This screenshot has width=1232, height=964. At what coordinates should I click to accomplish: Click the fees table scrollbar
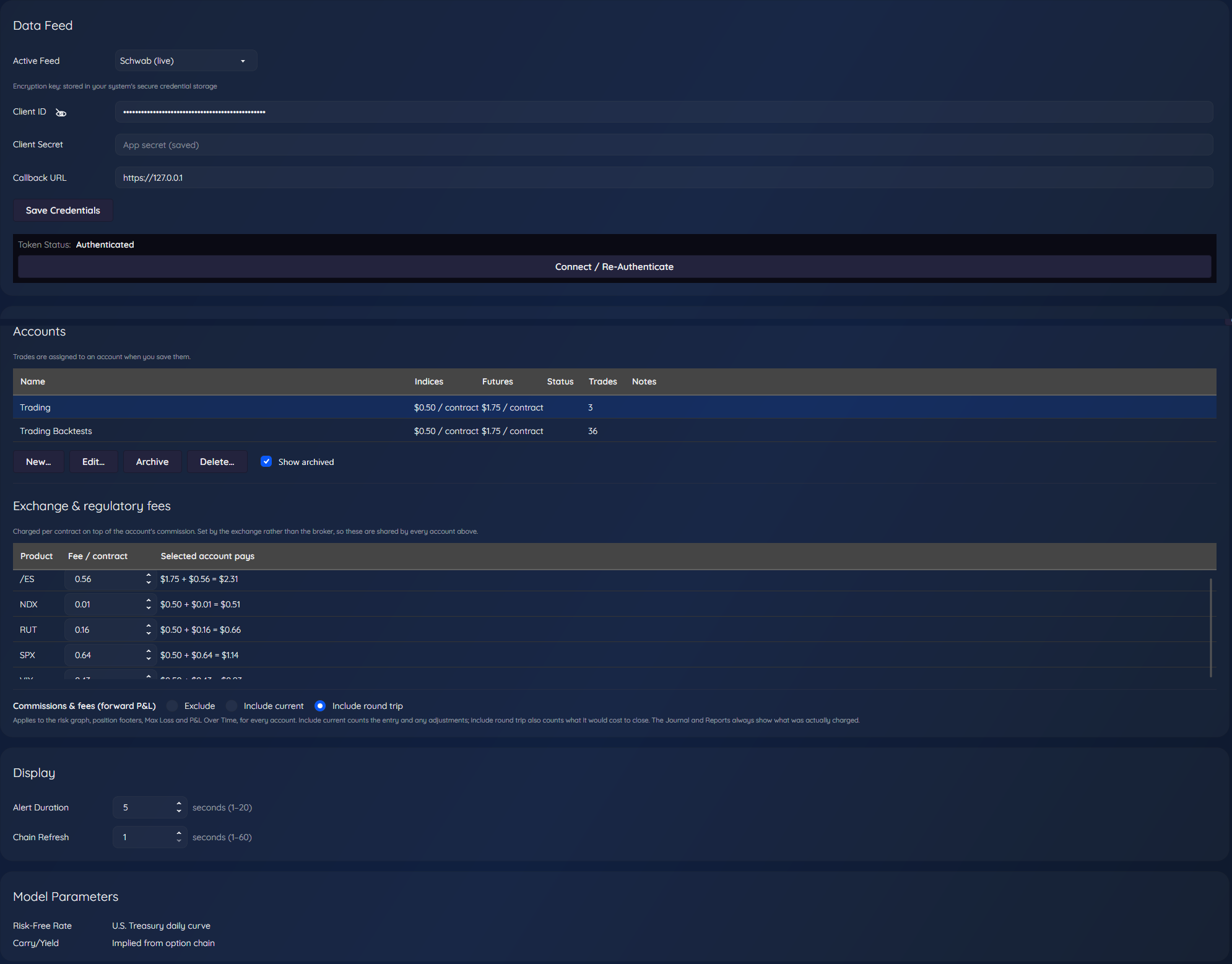tap(1210, 627)
